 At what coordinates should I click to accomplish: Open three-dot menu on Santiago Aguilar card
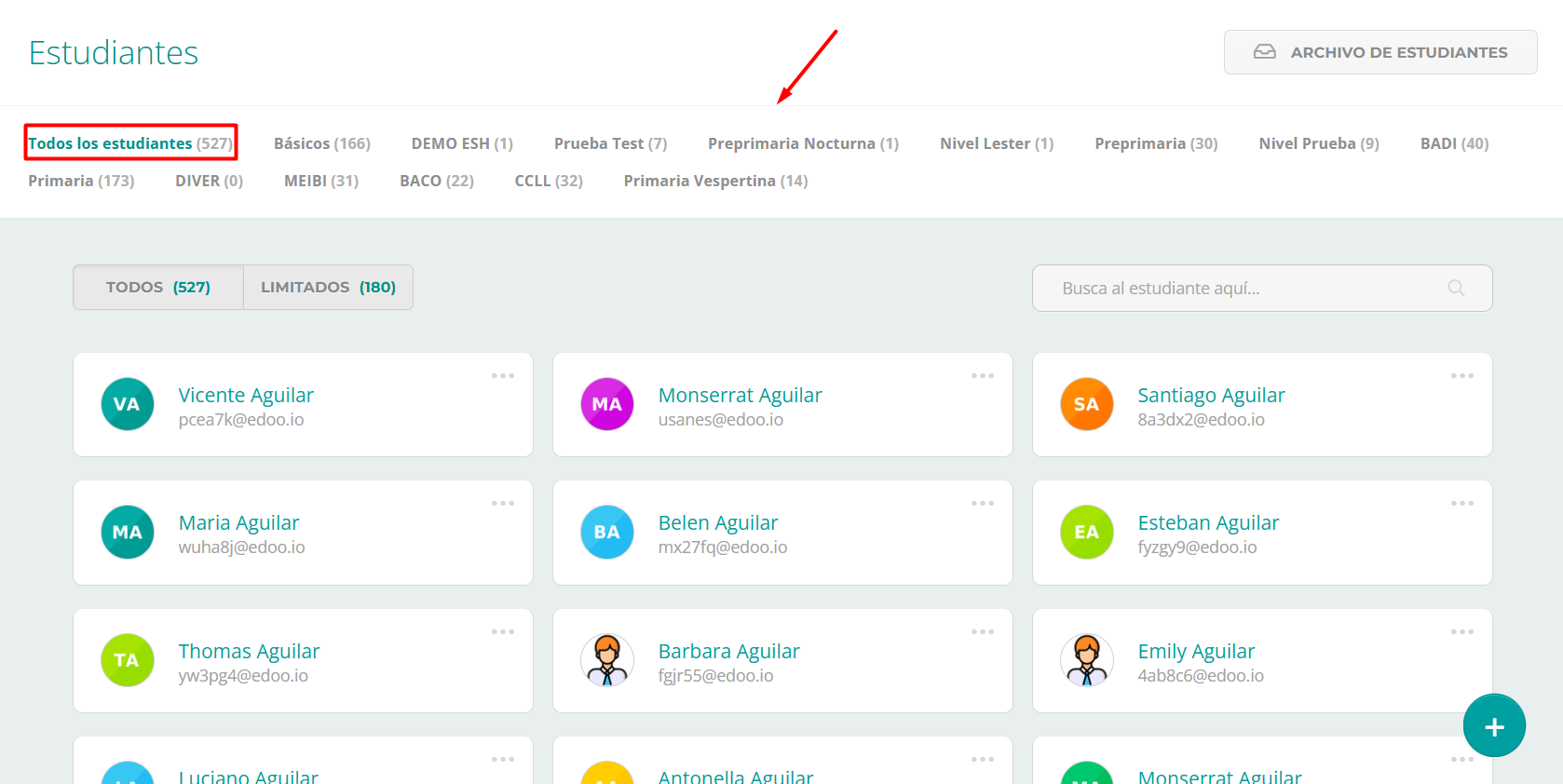(x=1462, y=376)
